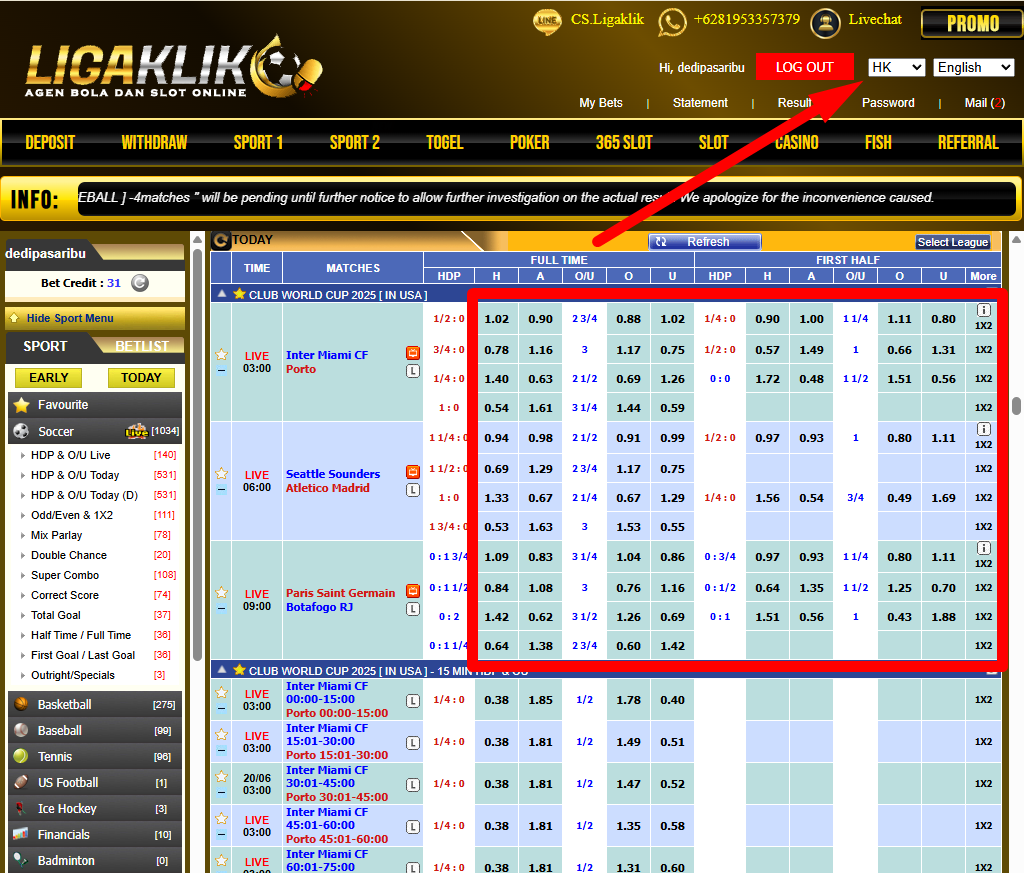Open the TOGEL menu
This screenshot has width=1024, height=873.
pyautogui.click(x=445, y=142)
